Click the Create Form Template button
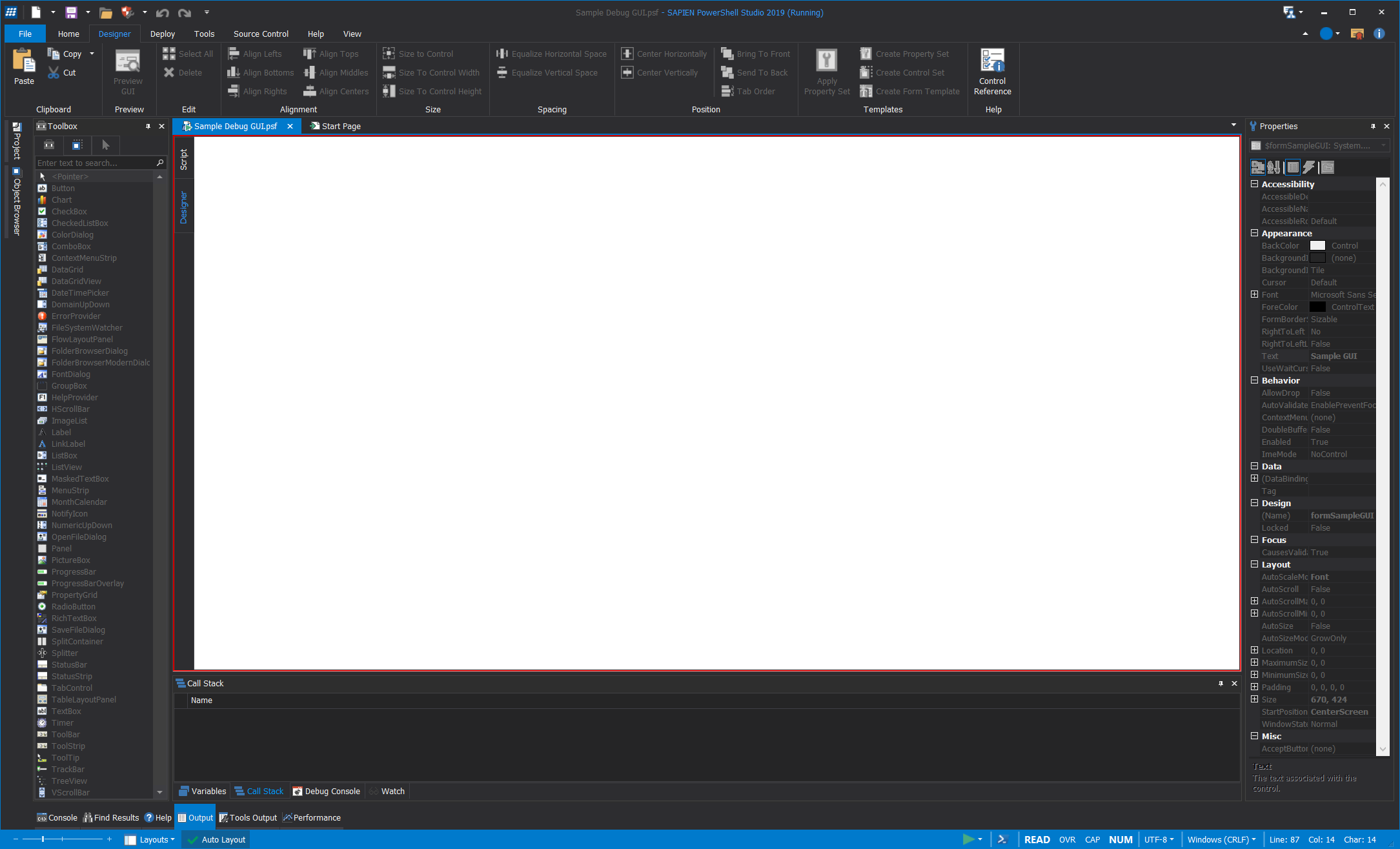The width and height of the screenshot is (1400, 849). pyautogui.click(x=910, y=91)
